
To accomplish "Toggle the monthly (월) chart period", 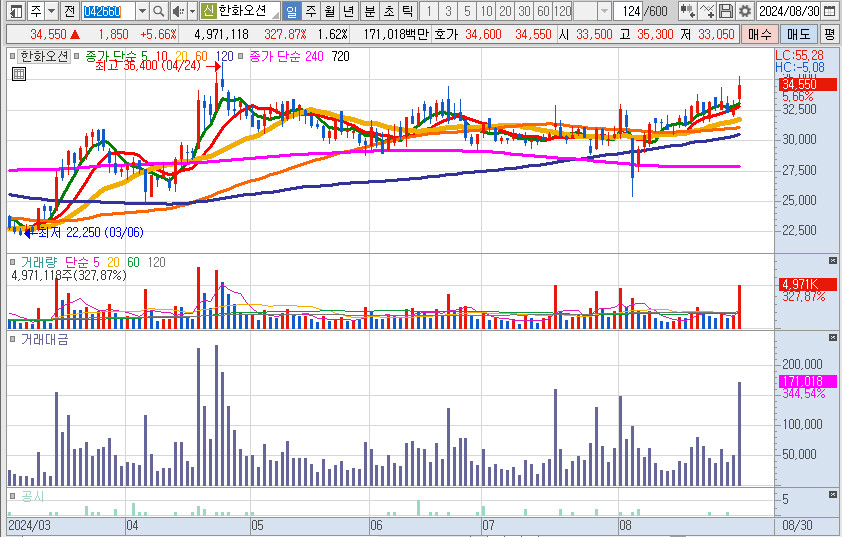I will pos(328,11).
